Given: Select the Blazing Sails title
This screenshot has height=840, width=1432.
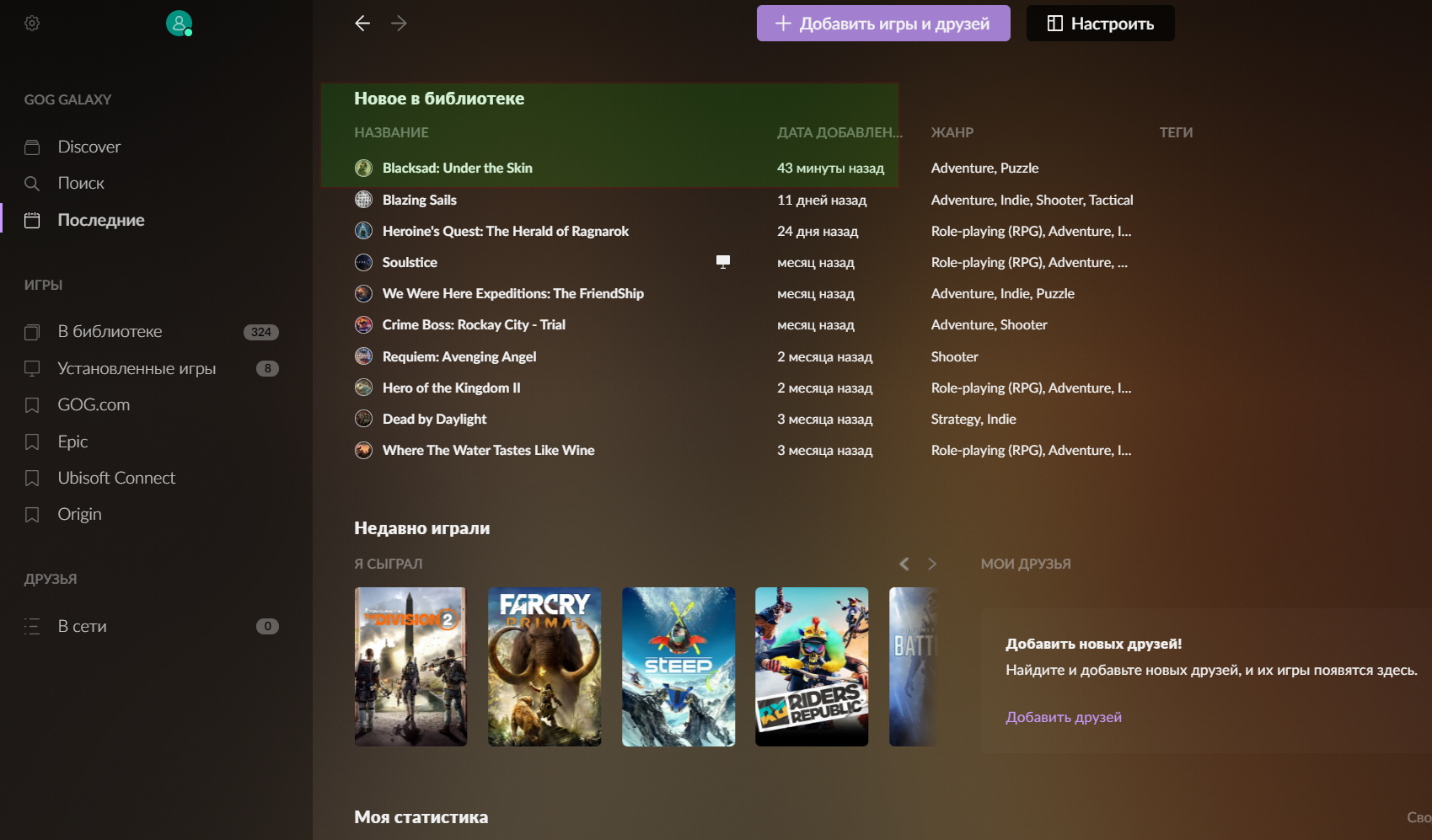Looking at the screenshot, I should point(420,200).
